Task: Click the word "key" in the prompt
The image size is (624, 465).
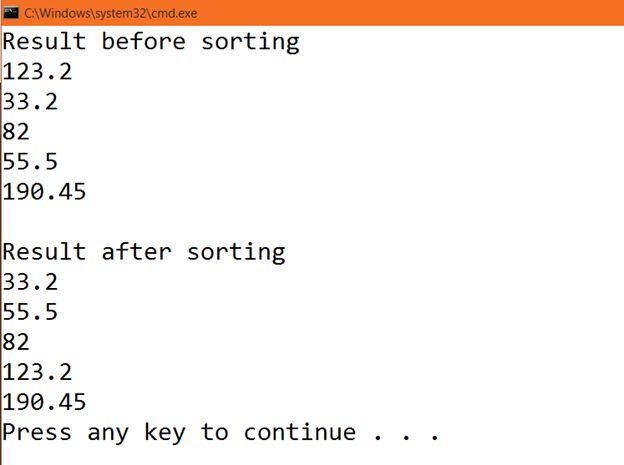Action: (165, 432)
